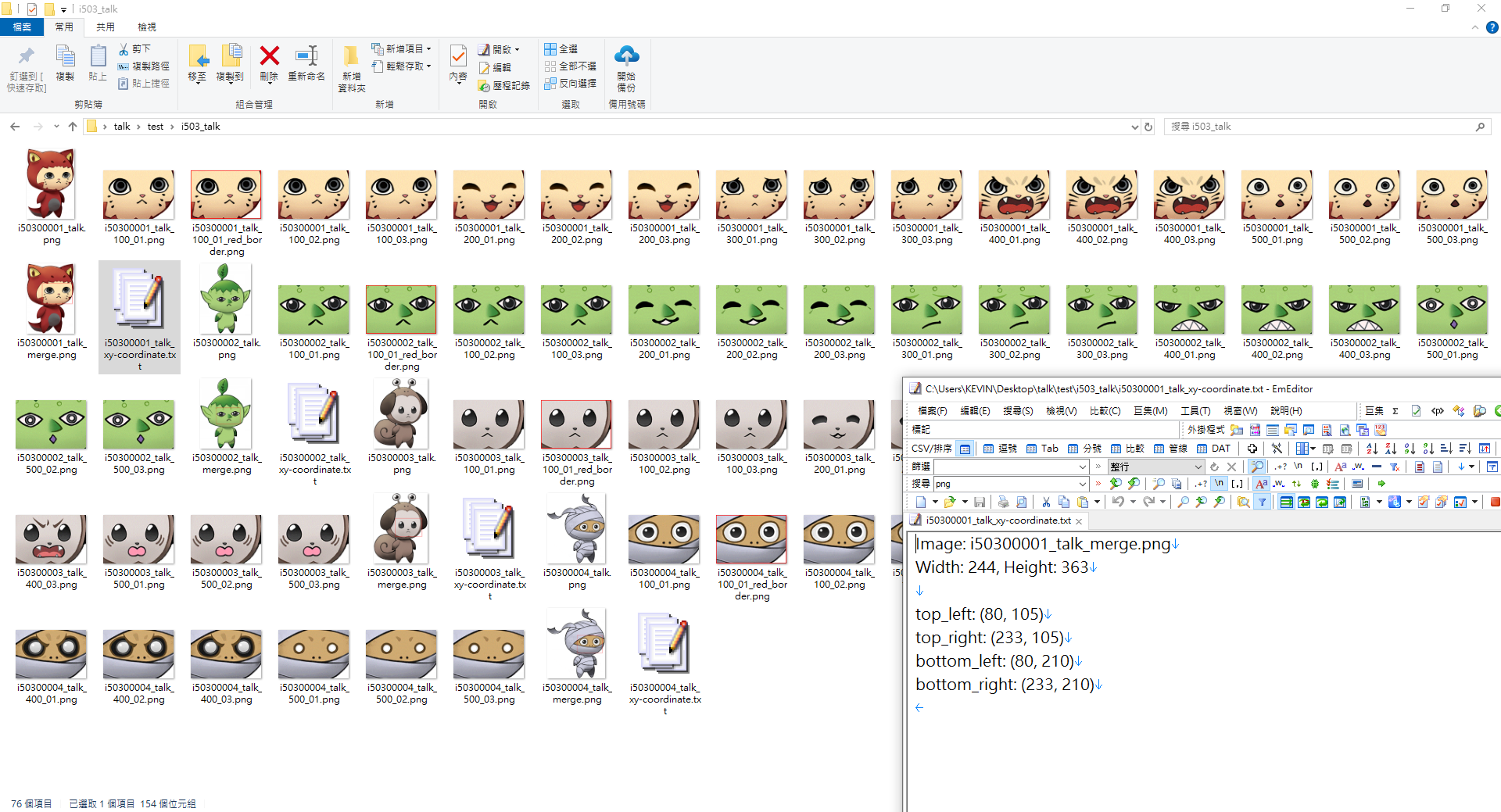Click Select All (全選) in the ribbon

(561, 48)
